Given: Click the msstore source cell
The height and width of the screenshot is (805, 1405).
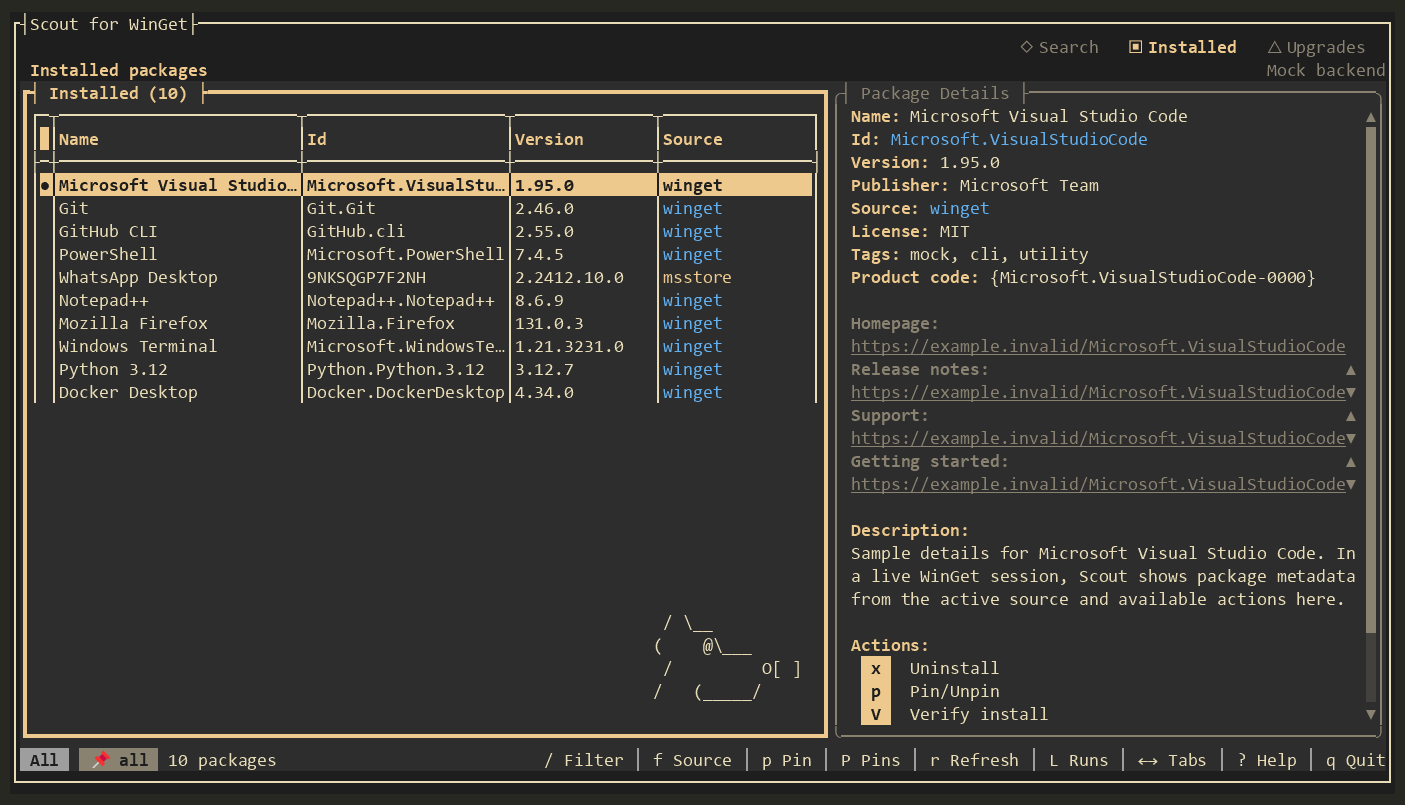Looking at the screenshot, I should [697, 277].
